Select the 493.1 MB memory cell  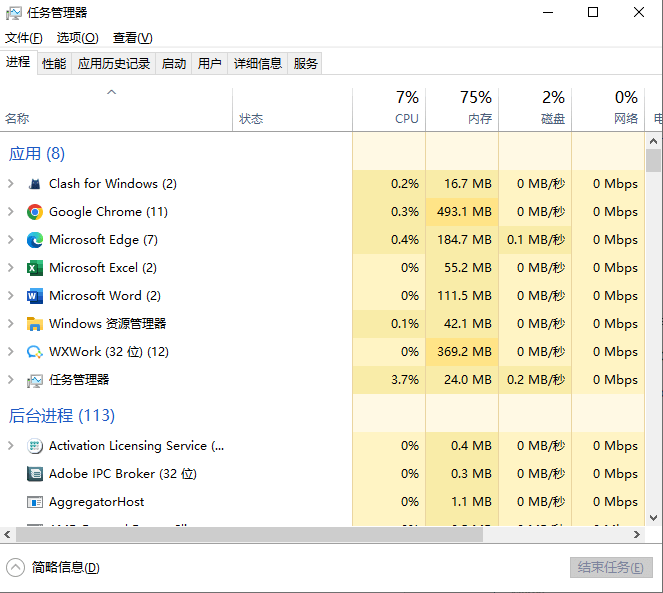pyautogui.click(x=462, y=211)
